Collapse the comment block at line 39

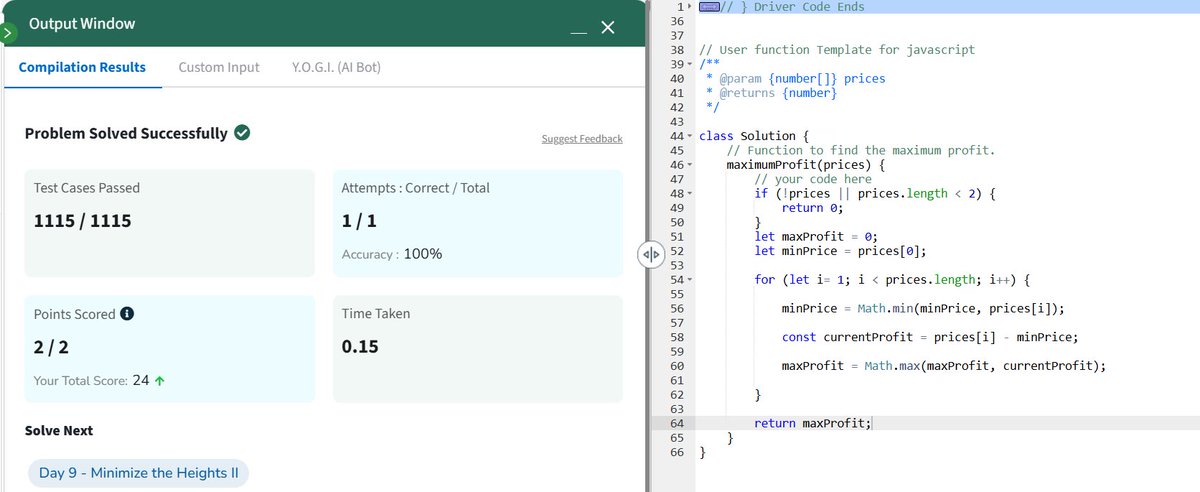pyautogui.click(x=691, y=64)
